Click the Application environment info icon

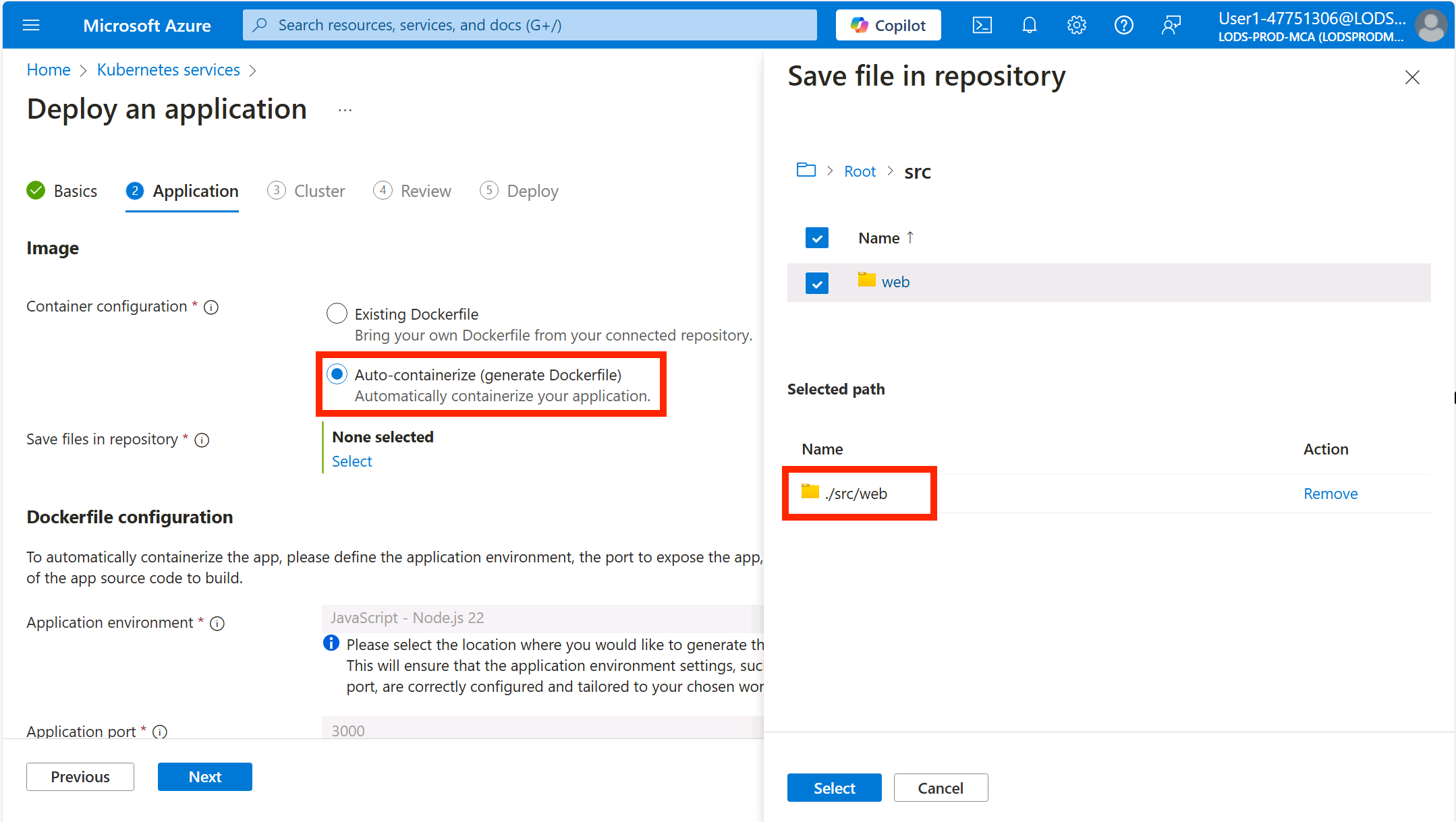coord(217,624)
